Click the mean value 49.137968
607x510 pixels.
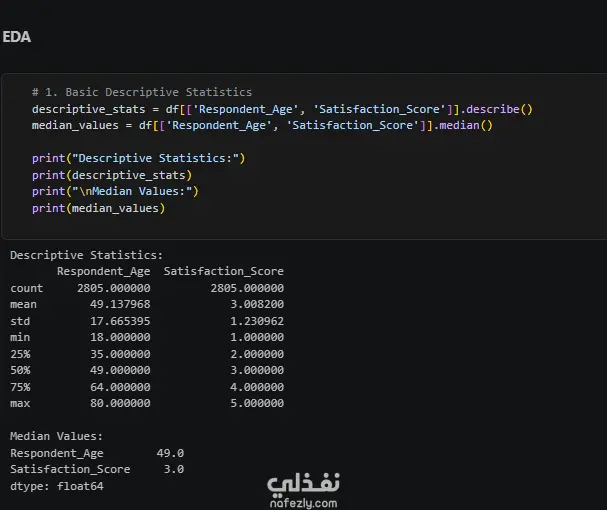pyautogui.click(x=120, y=304)
